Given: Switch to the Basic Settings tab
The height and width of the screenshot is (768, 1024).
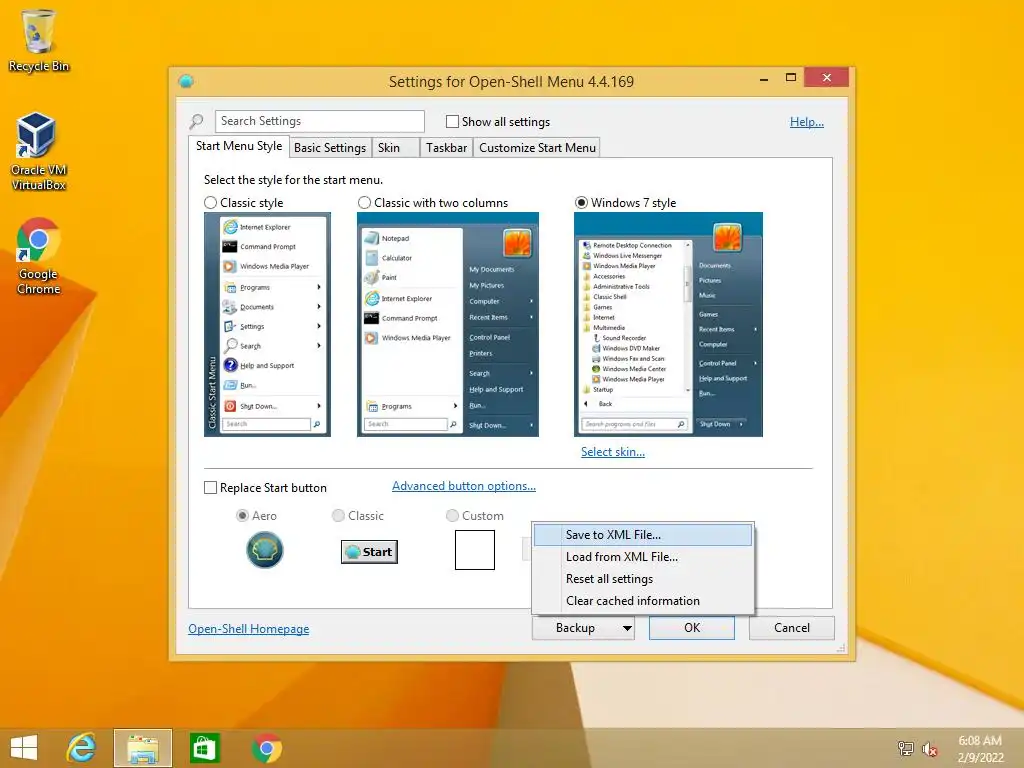Looking at the screenshot, I should [330, 148].
